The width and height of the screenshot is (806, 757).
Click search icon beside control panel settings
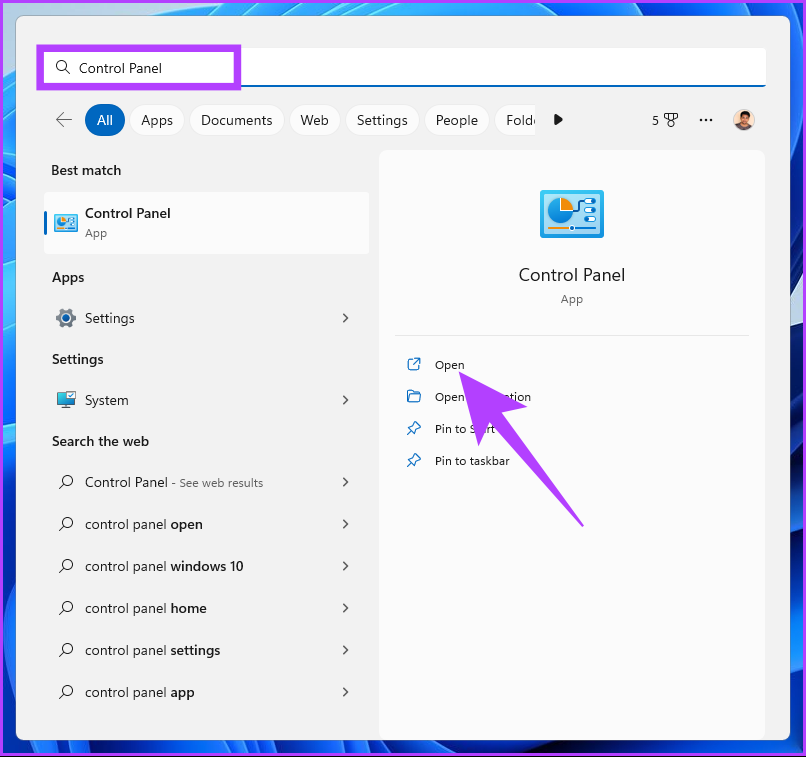(66, 650)
